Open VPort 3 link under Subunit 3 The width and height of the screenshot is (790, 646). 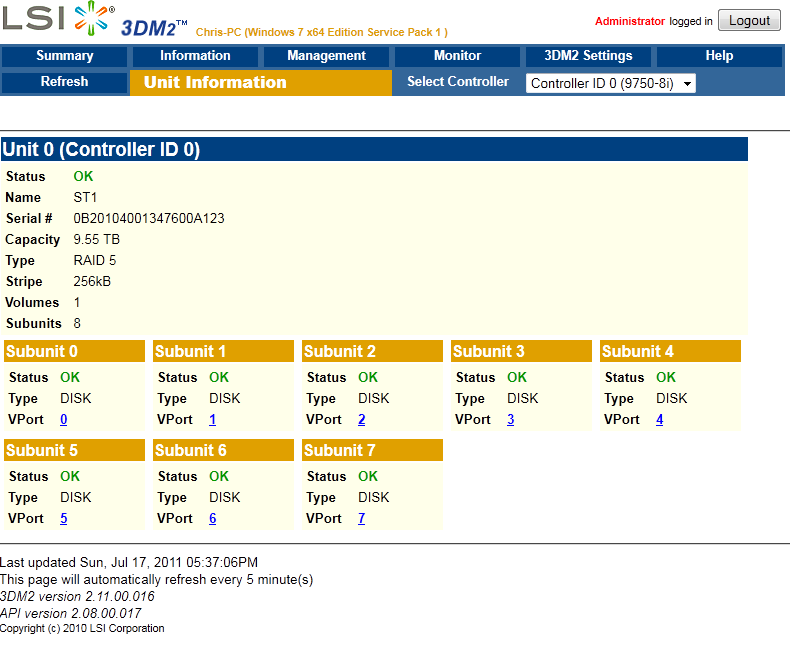click(510, 419)
